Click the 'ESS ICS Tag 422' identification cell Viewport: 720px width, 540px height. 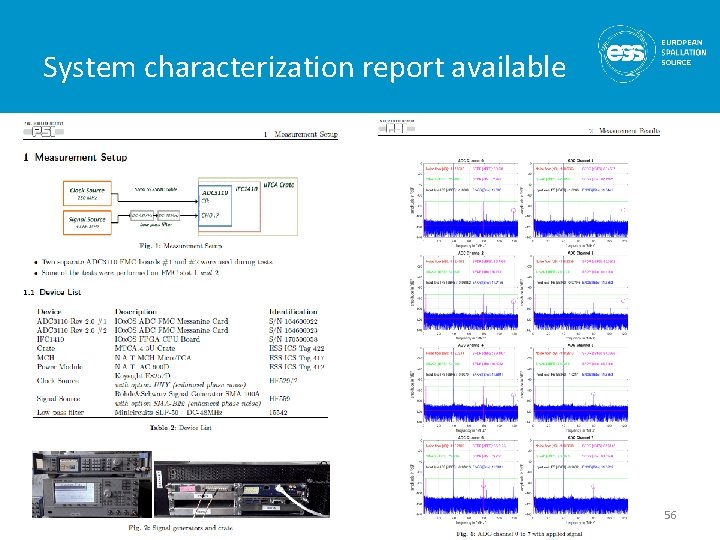297,349
